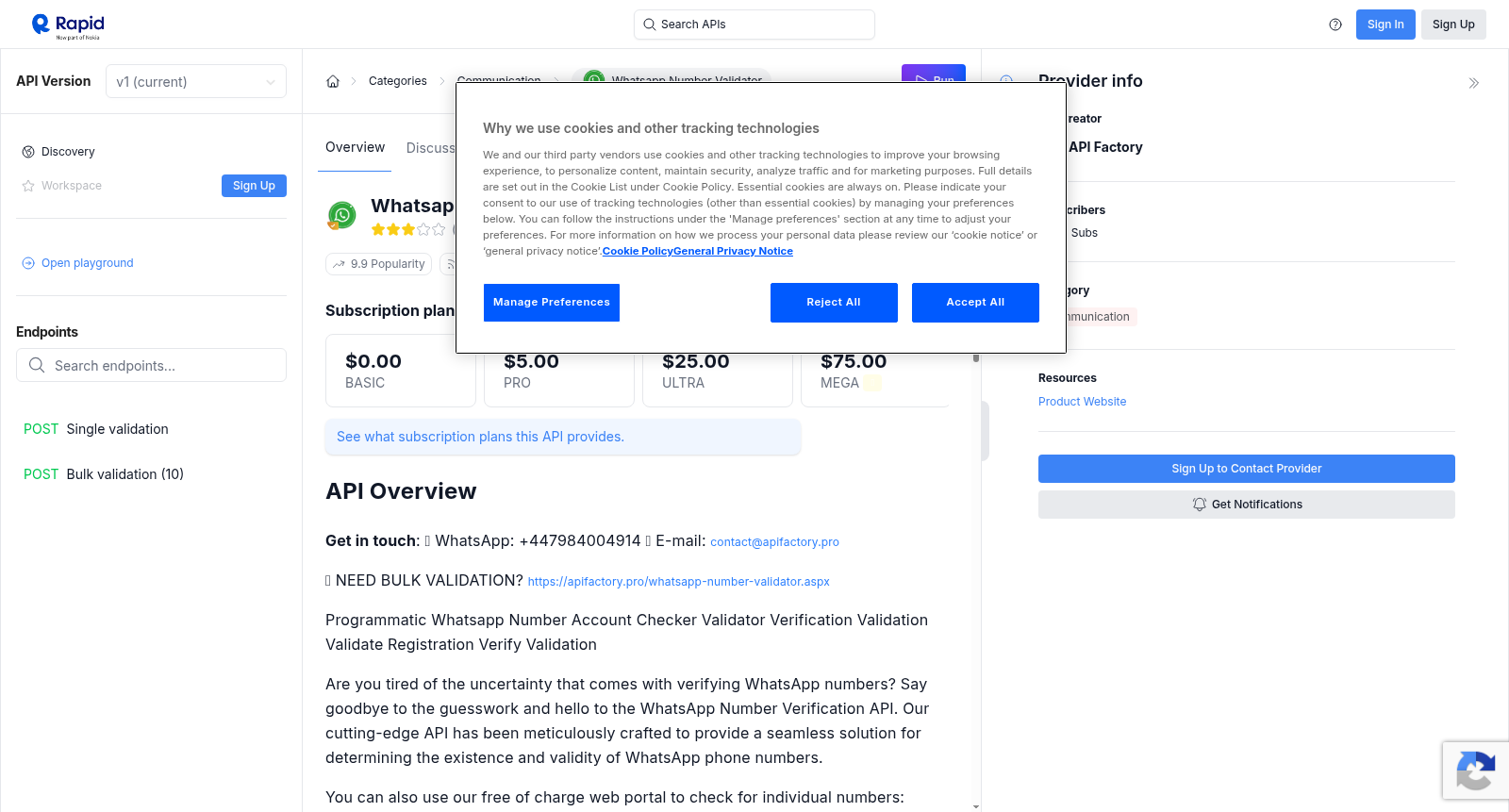Open the Cookie Policy link

pos(638,251)
